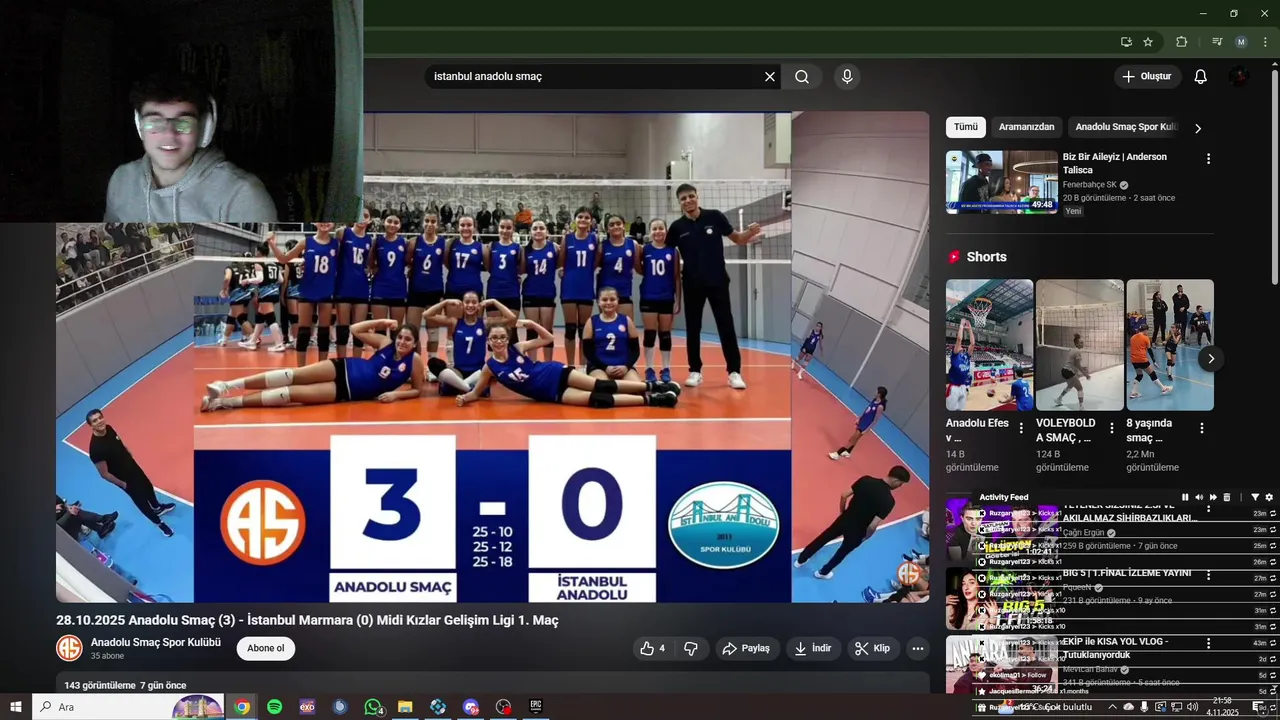Open the YouTube account avatar menu
This screenshot has height=720, width=1280.
click(x=1240, y=77)
